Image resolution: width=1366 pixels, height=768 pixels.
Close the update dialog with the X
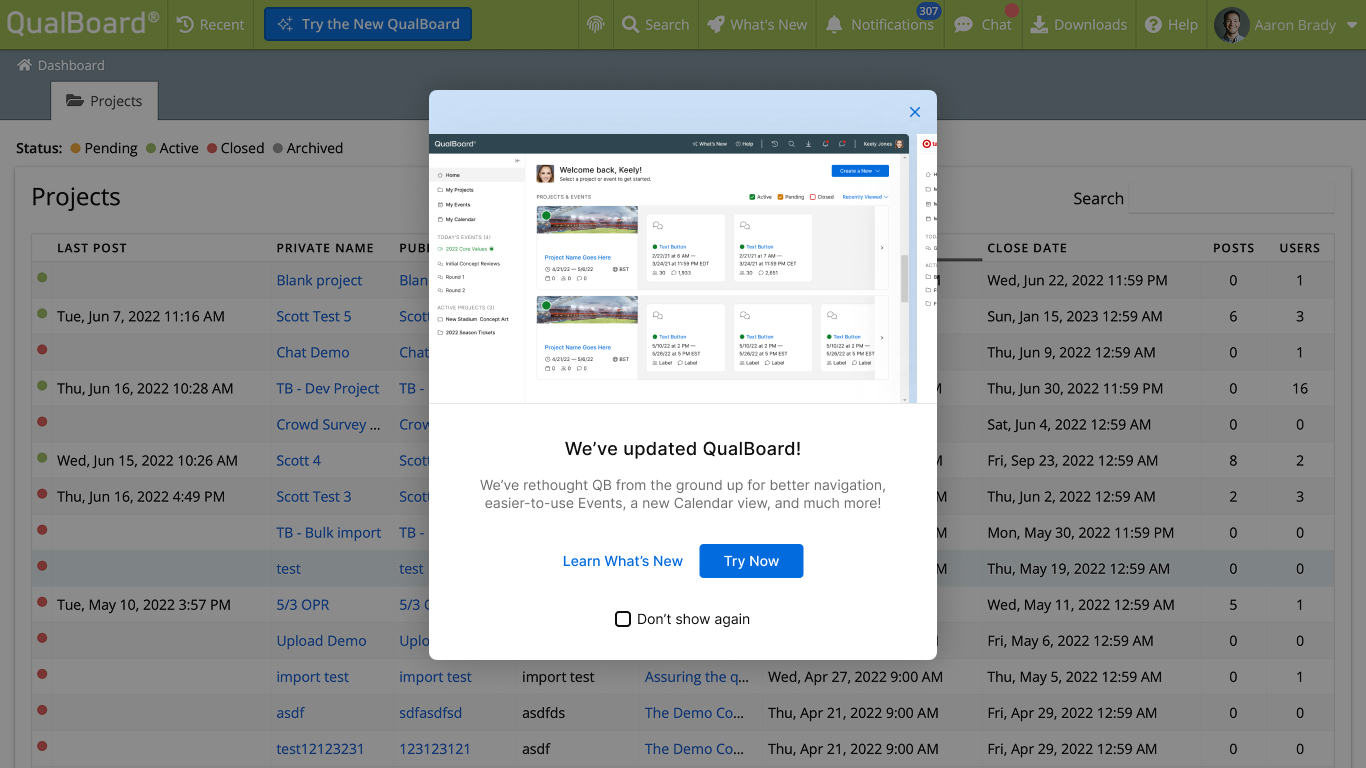[914, 113]
